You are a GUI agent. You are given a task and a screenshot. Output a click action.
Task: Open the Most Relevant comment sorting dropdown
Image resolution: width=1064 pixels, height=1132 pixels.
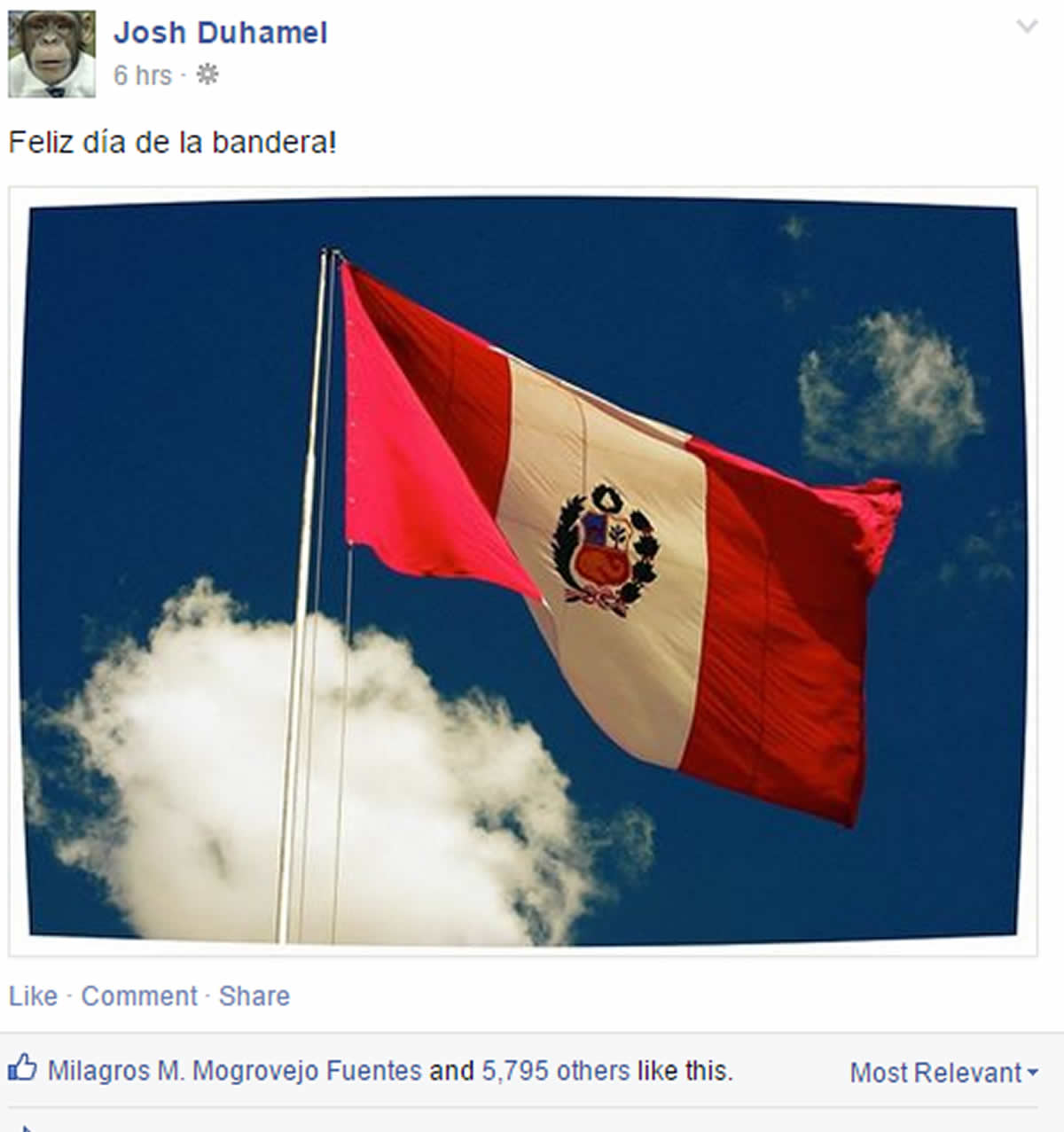pos(944,1073)
